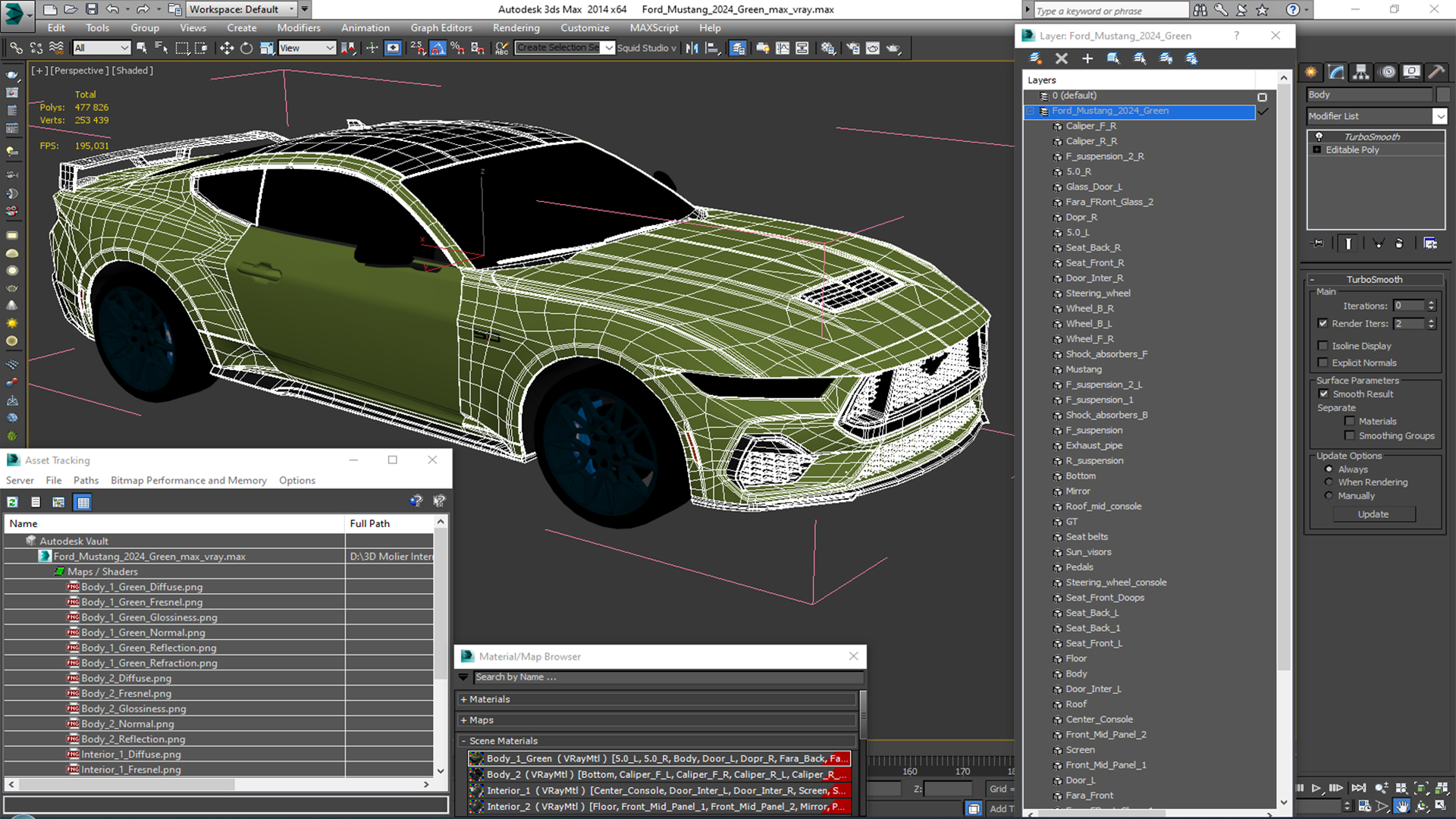Screen dimensions: 1456x819
Task: Collapse the Ford_Mustang_2024_Green layer tree
Action: tap(1031, 111)
